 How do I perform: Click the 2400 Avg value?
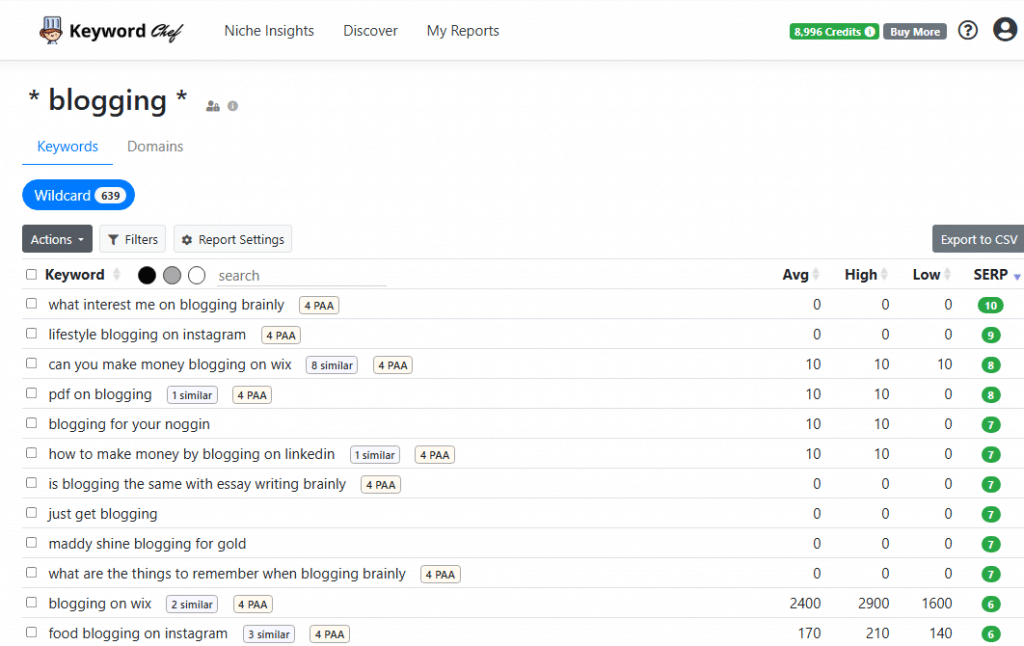pos(805,604)
